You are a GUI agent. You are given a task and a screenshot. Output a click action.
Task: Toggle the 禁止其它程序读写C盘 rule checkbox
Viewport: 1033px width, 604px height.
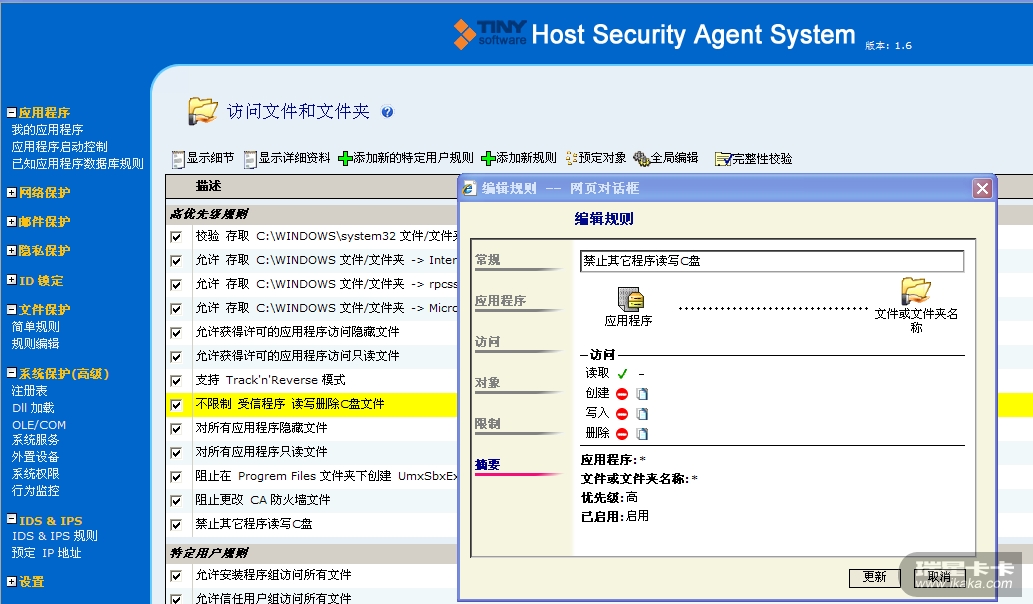(176, 524)
